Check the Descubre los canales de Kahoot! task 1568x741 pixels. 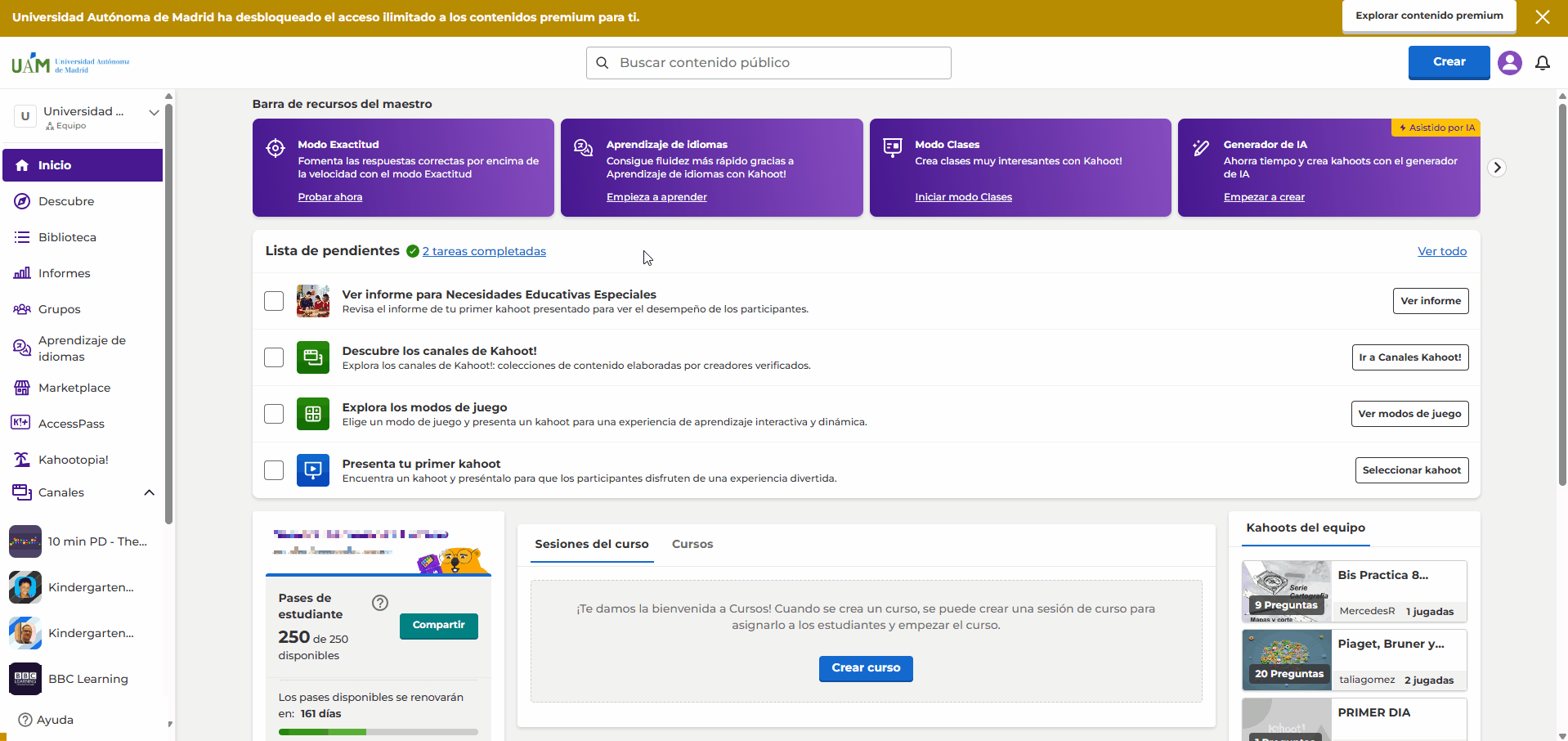pos(274,357)
